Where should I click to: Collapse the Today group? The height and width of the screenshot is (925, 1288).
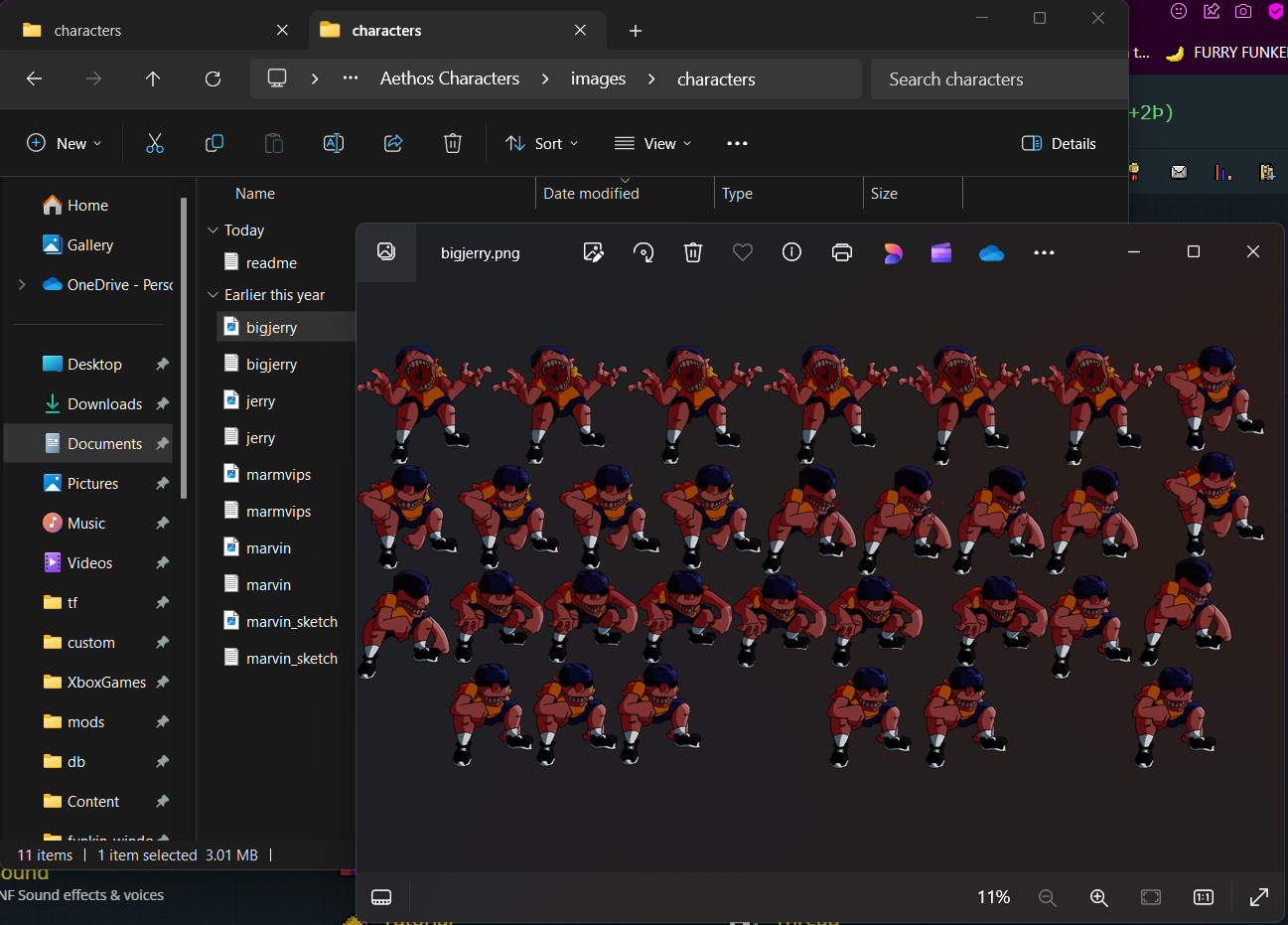tap(213, 230)
